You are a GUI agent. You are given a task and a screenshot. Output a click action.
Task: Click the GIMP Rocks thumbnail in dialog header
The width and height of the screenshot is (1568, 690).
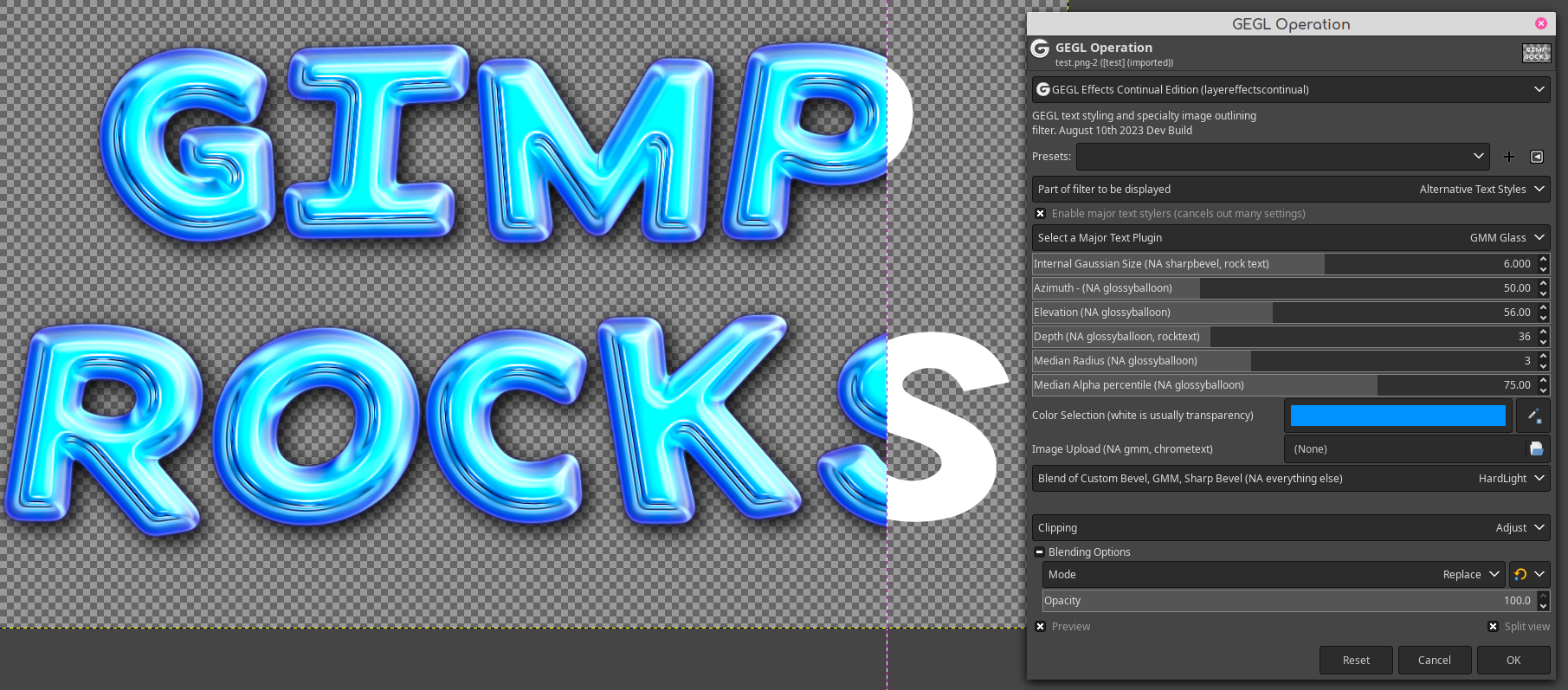tap(1536, 53)
